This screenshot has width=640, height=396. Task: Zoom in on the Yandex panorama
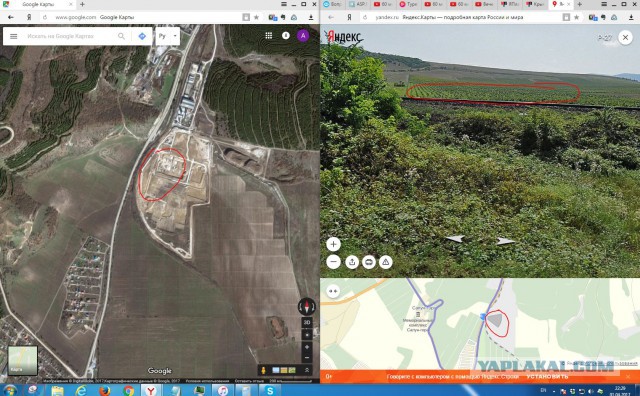[333, 244]
